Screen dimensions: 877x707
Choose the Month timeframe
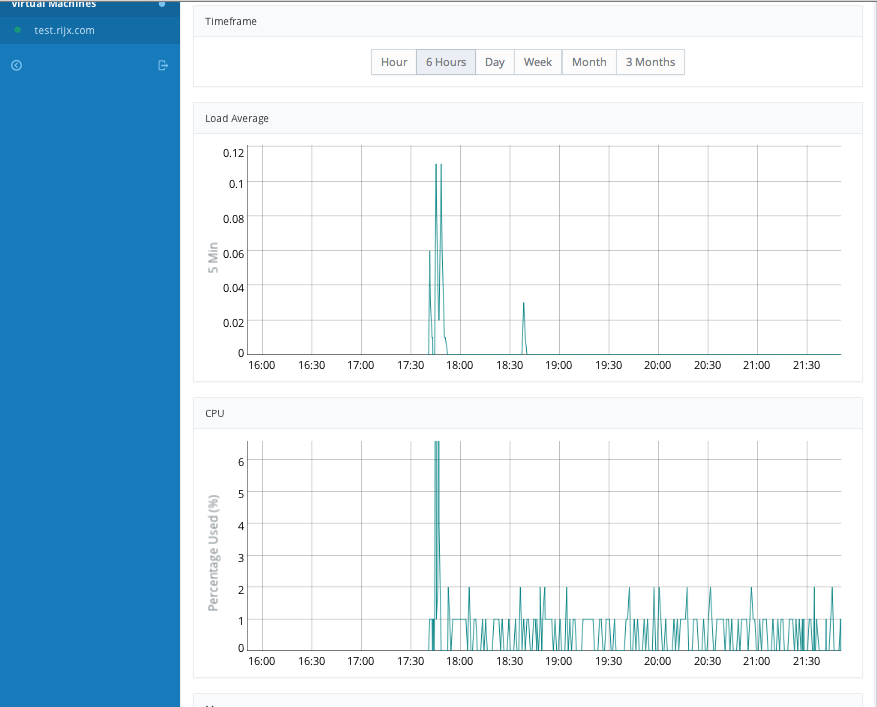(x=589, y=62)
